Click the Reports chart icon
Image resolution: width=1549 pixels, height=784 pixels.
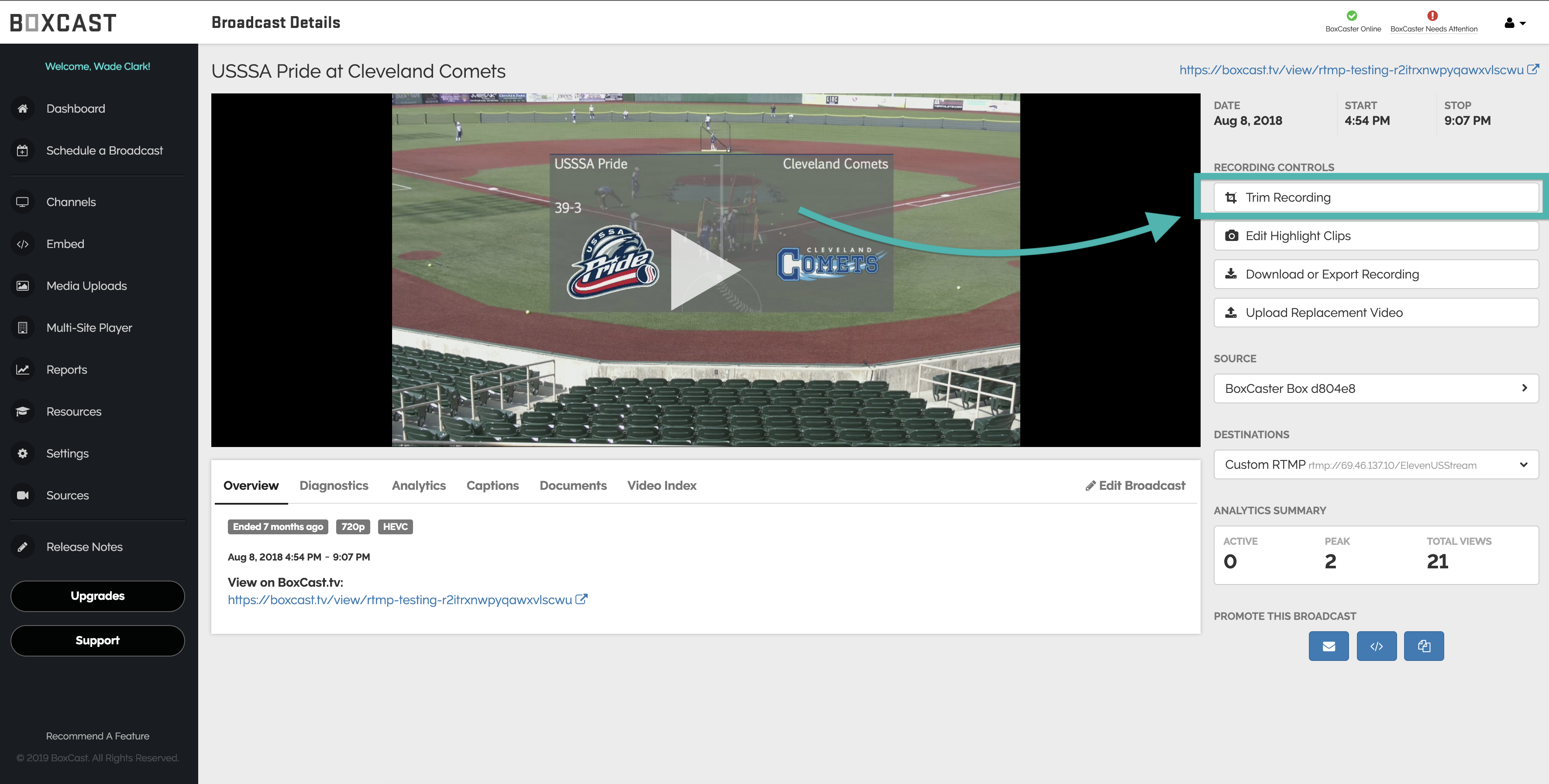pyautogui.click(x=22, y=370)
